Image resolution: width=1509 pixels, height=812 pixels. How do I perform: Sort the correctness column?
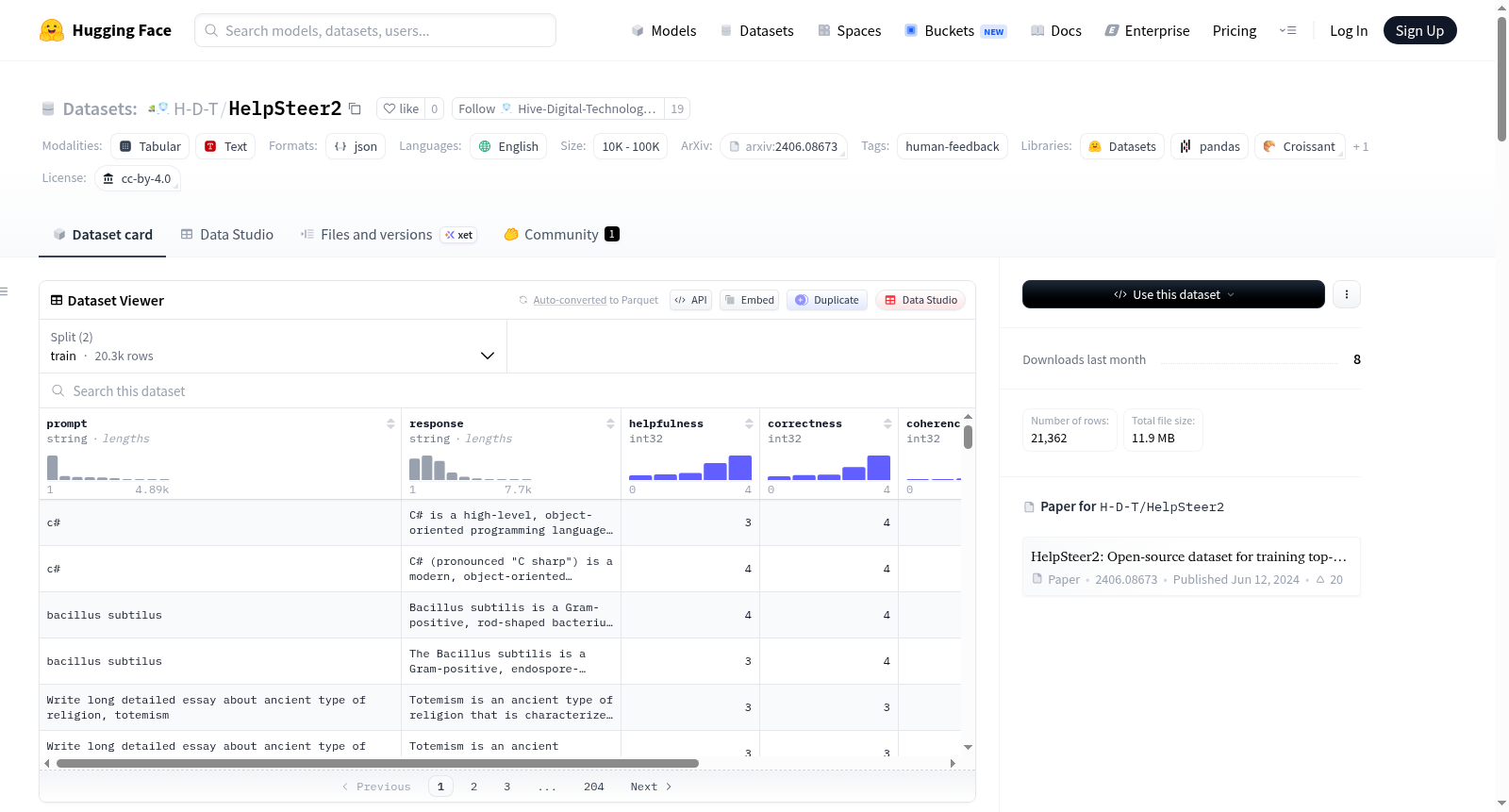887,423
